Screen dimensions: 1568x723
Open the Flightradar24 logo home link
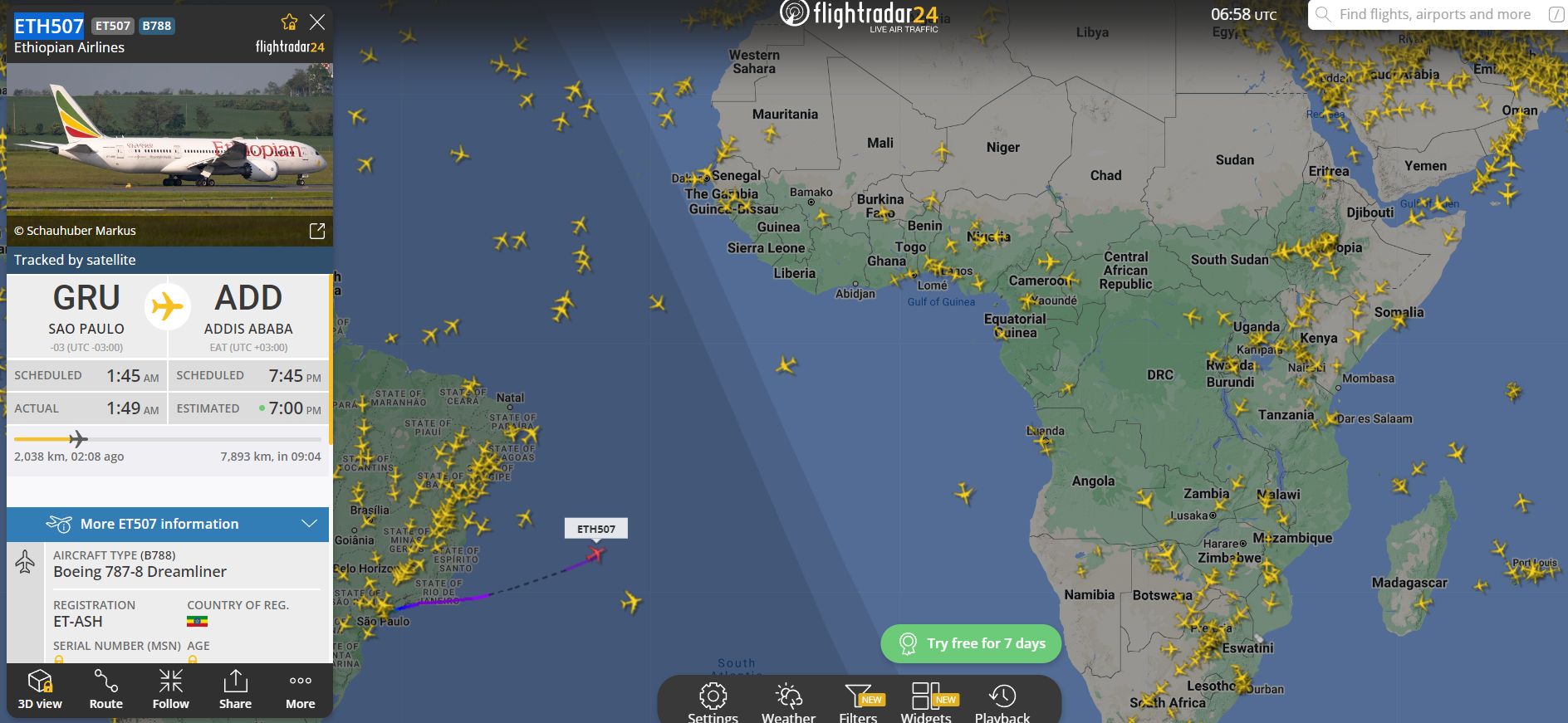(860, 15)
